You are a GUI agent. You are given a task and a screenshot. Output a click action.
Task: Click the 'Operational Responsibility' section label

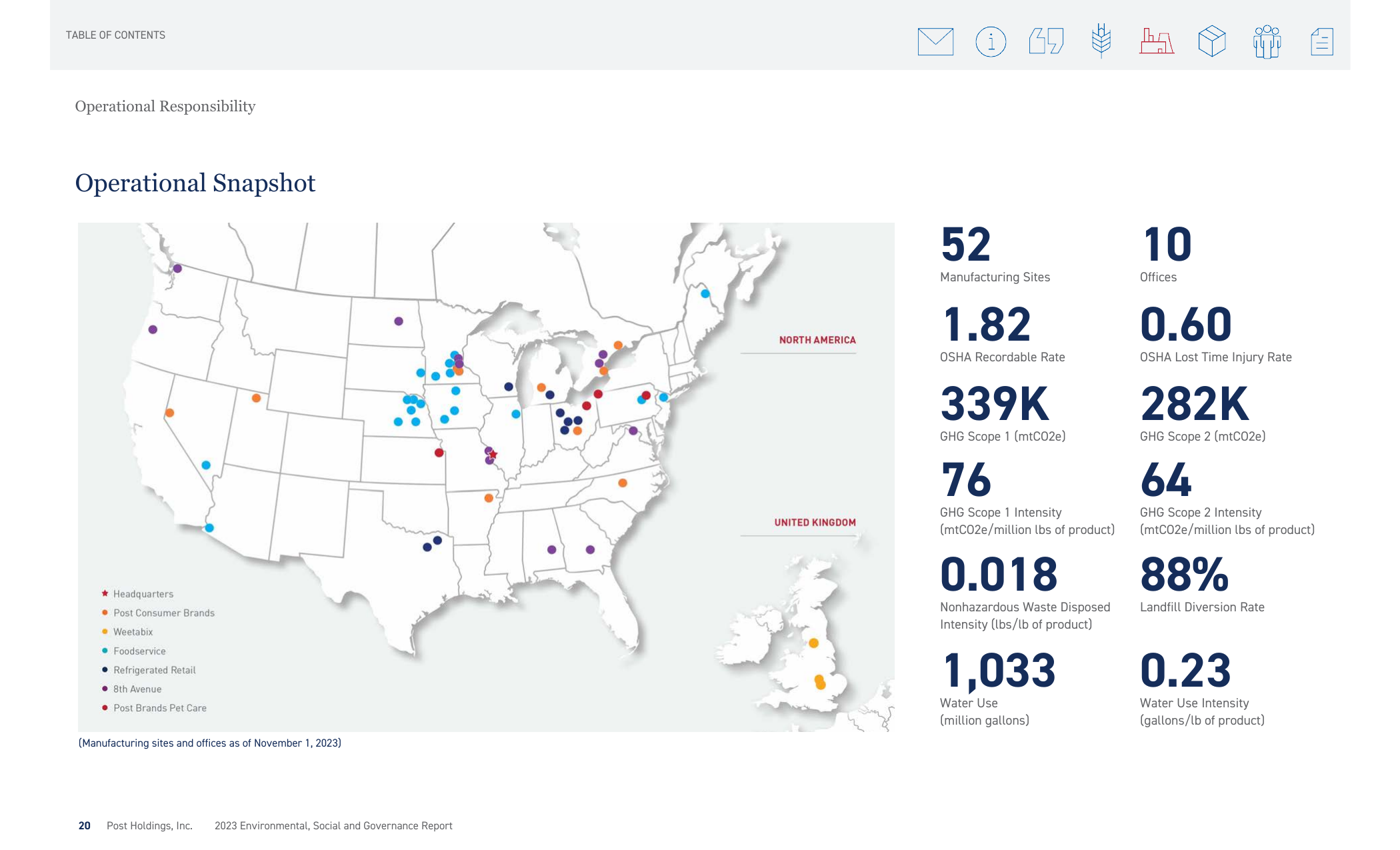pyautogui.click(x=165, y=107)
